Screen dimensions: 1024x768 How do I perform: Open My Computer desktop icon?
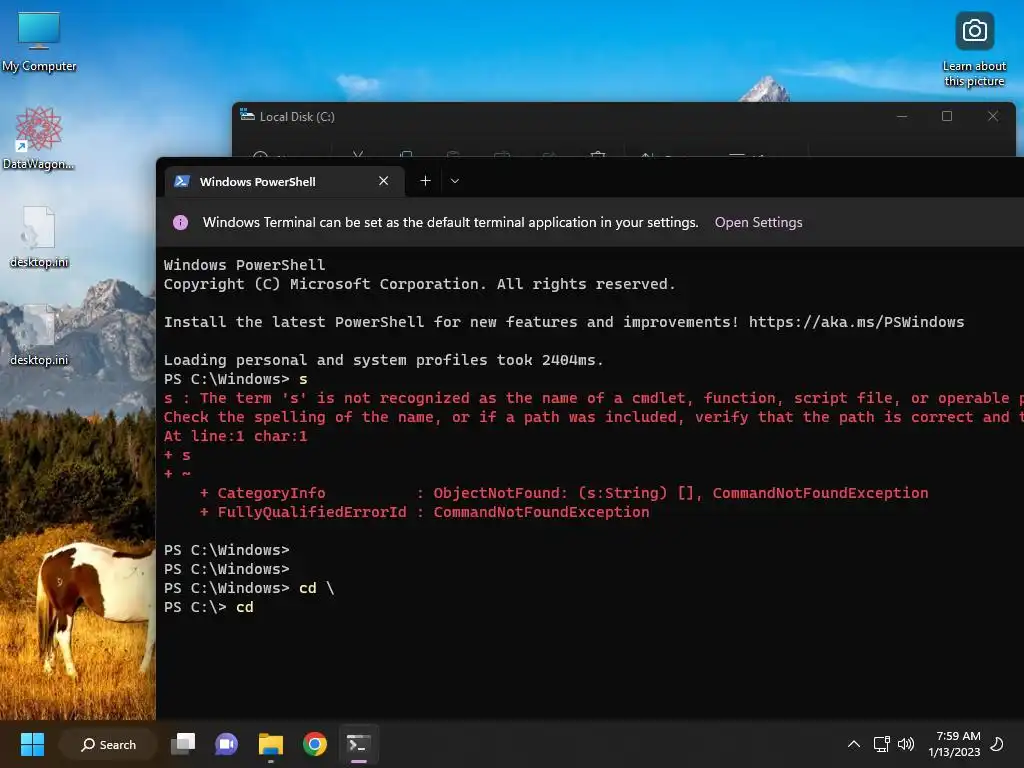pyautogui.click(x=39, y=42)
